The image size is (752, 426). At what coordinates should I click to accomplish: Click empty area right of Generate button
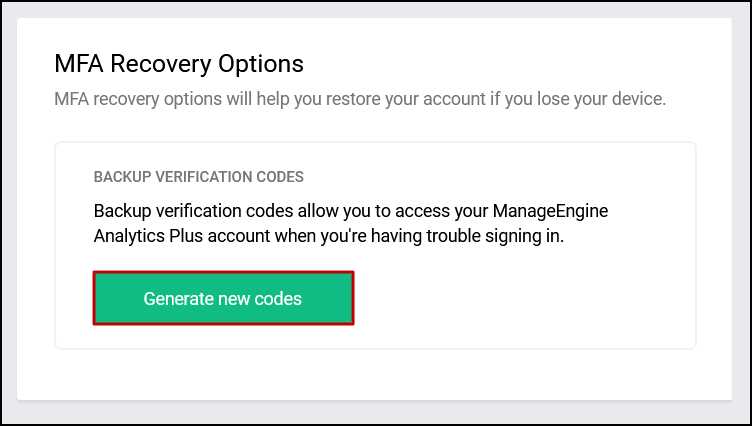coord(520,298)
